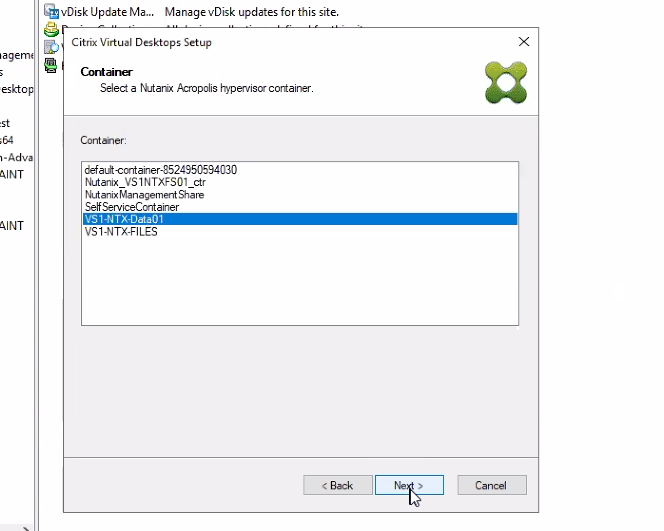
Task: Click the vDisk Update Management icon
Action: click(x=51, y=11)
